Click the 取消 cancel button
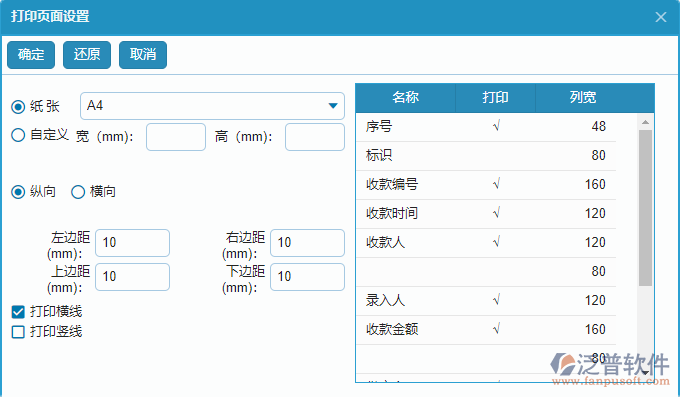 pyautogui.click(x=143, y=55)
